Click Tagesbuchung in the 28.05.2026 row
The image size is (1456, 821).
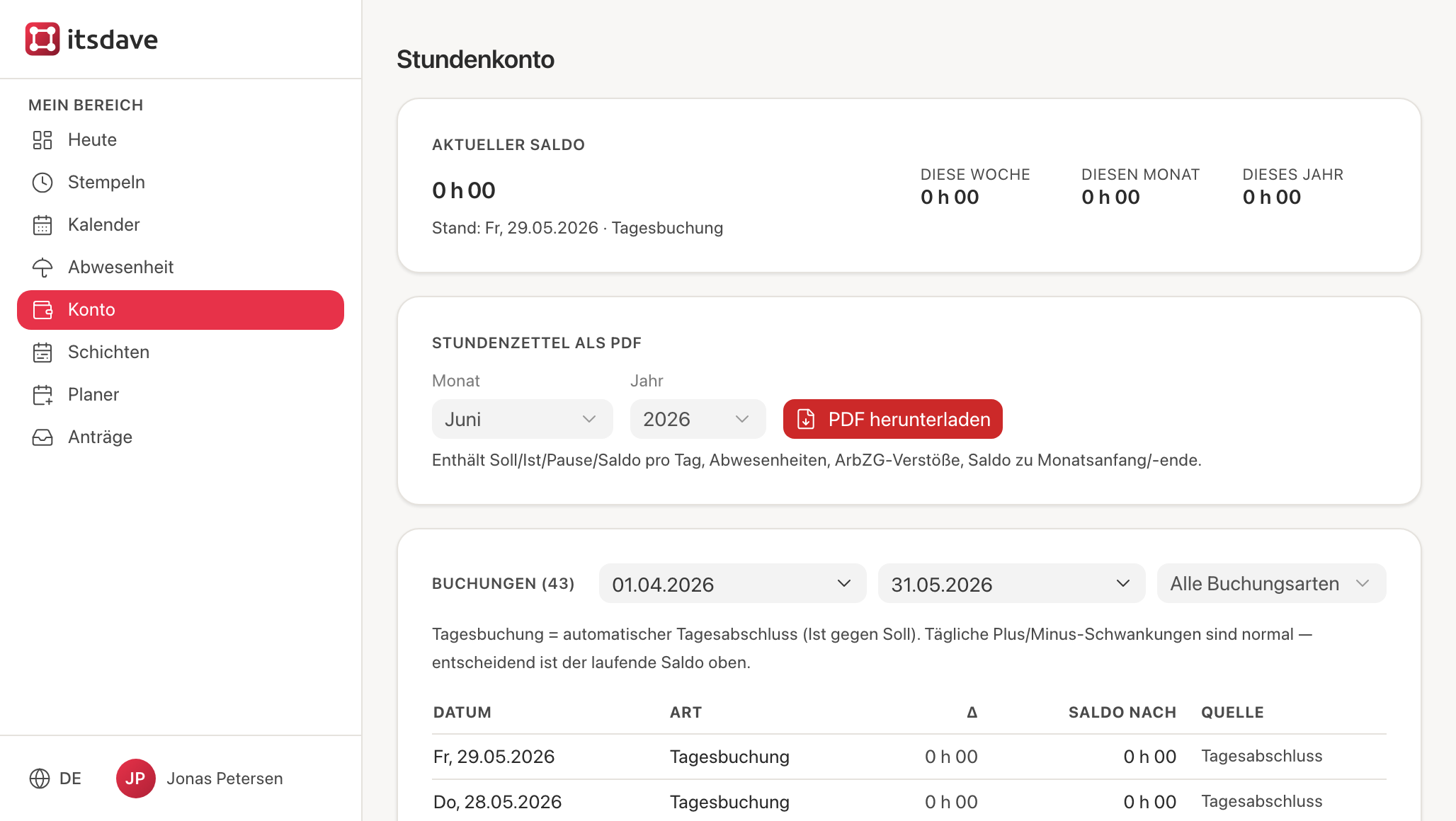(729, 802)
